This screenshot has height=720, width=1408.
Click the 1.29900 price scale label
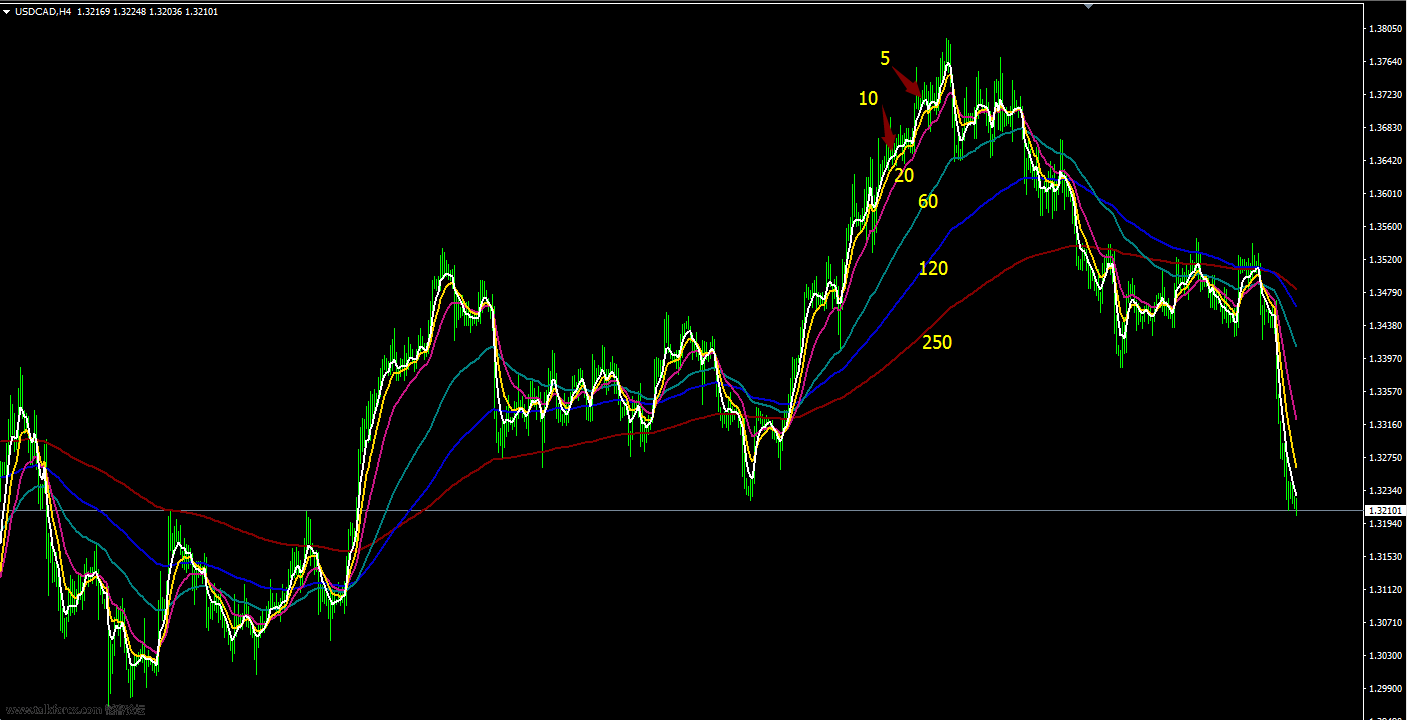pos(1386,689)
